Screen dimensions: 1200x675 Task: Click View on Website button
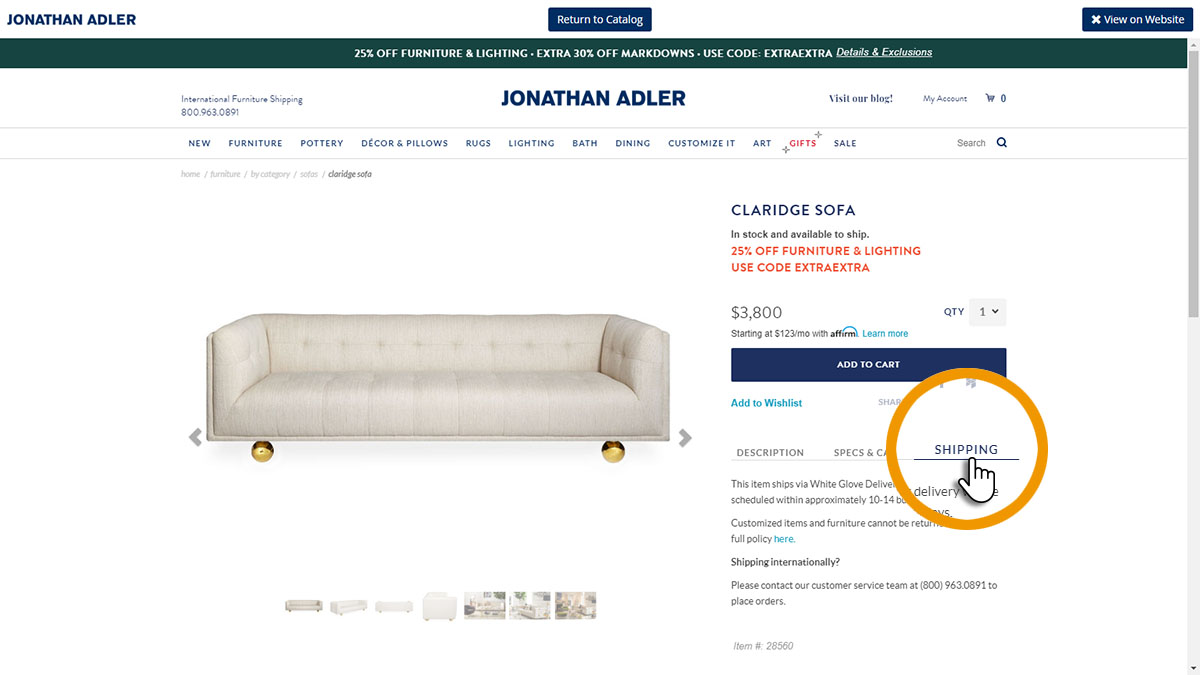tap(1137, 19)
